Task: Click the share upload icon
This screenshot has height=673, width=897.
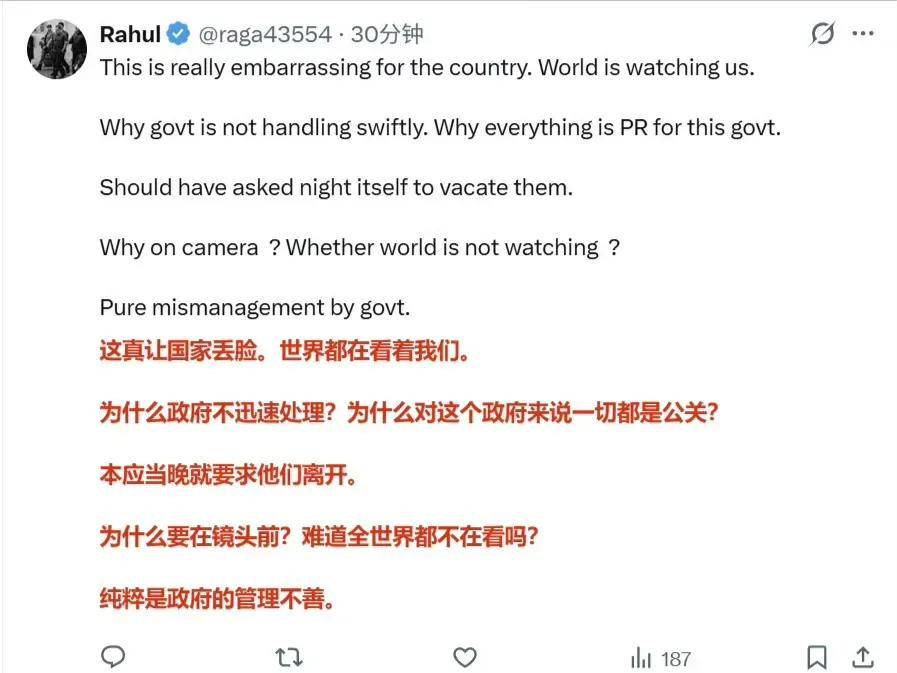Action: pos(862,657)
